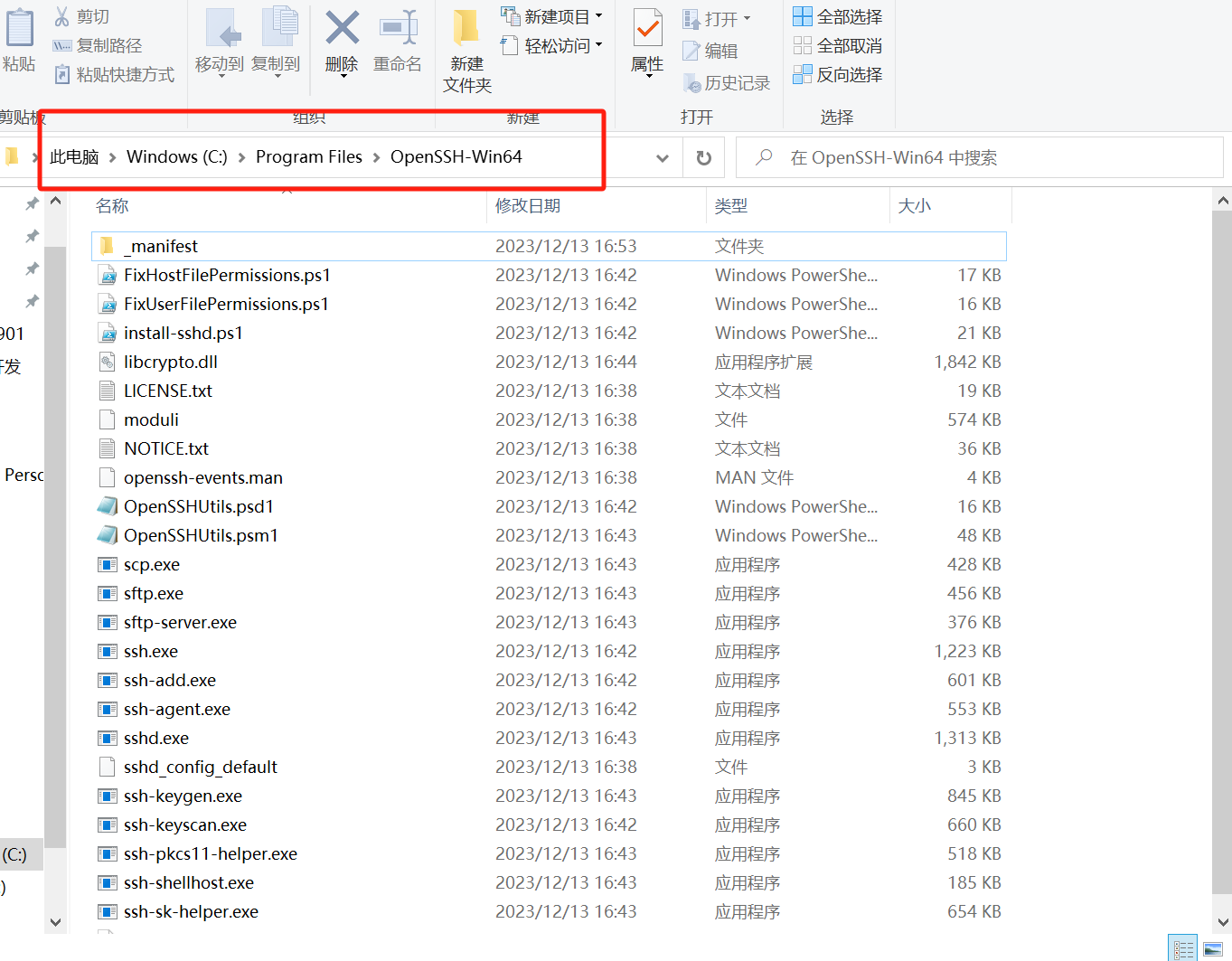This screenshot has width=1232, height=961.
Task: Click the 编辑 (edit) button
Action: point(710,52)
